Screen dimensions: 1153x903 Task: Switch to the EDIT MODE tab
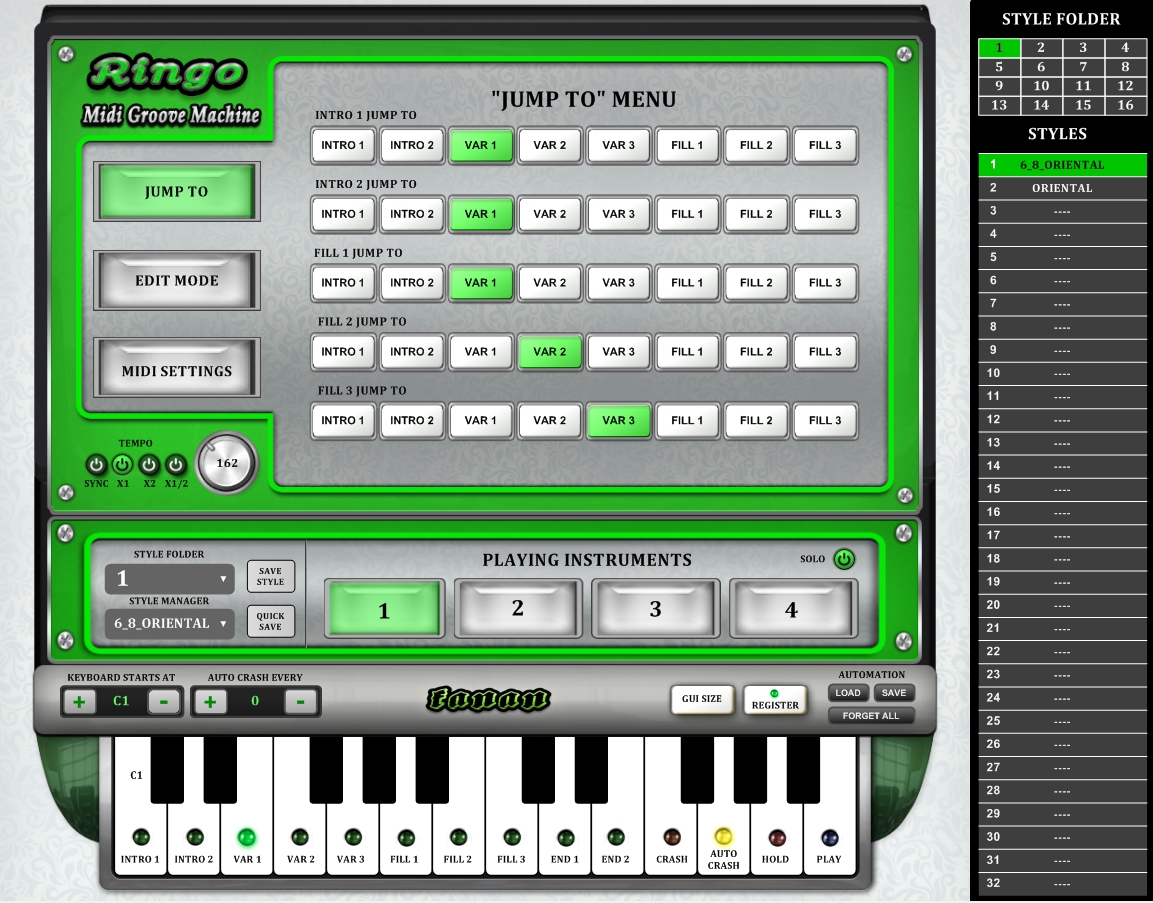(177, 281)
